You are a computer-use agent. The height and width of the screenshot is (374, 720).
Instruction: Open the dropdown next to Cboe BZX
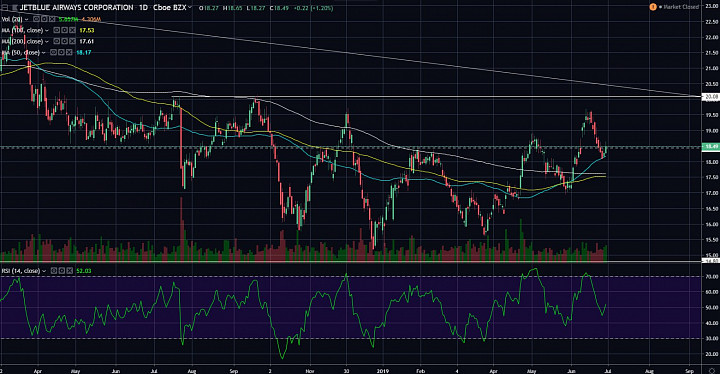(190, 7)
